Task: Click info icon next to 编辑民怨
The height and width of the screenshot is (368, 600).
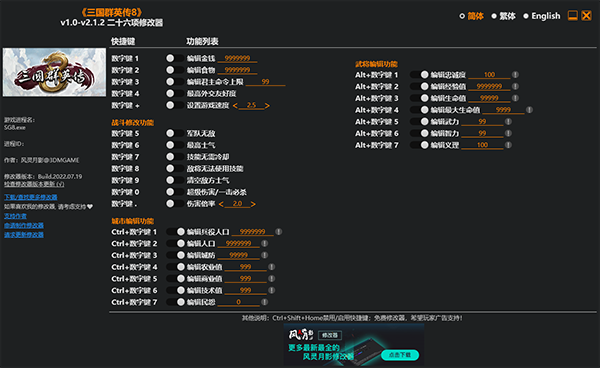Action: point(264,302)
